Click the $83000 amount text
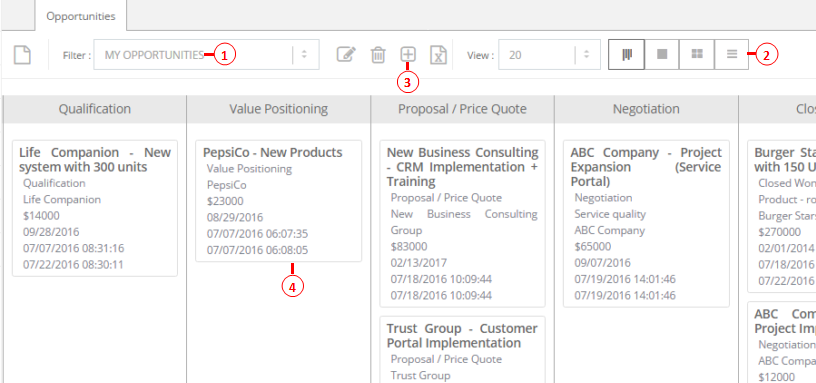Viewport: 816px width, 383px height. (x=409, y=246)
